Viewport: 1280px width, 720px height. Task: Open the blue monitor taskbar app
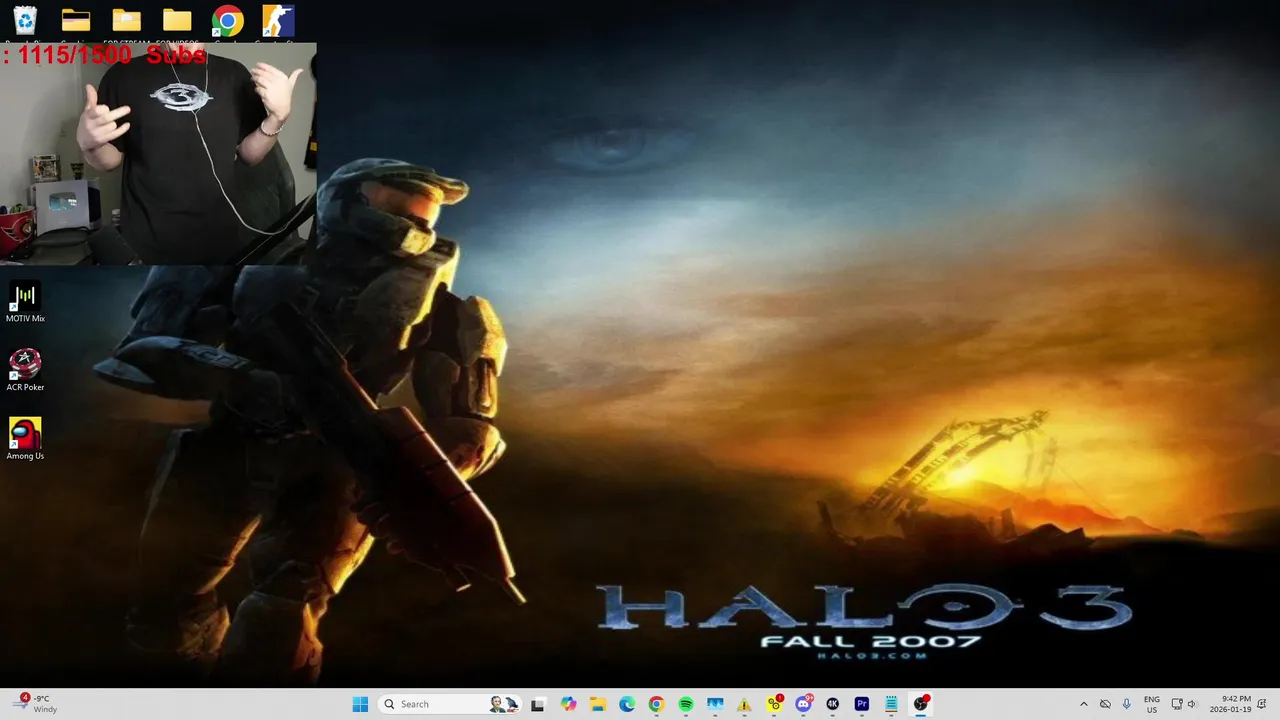click(x=715, y=704)
